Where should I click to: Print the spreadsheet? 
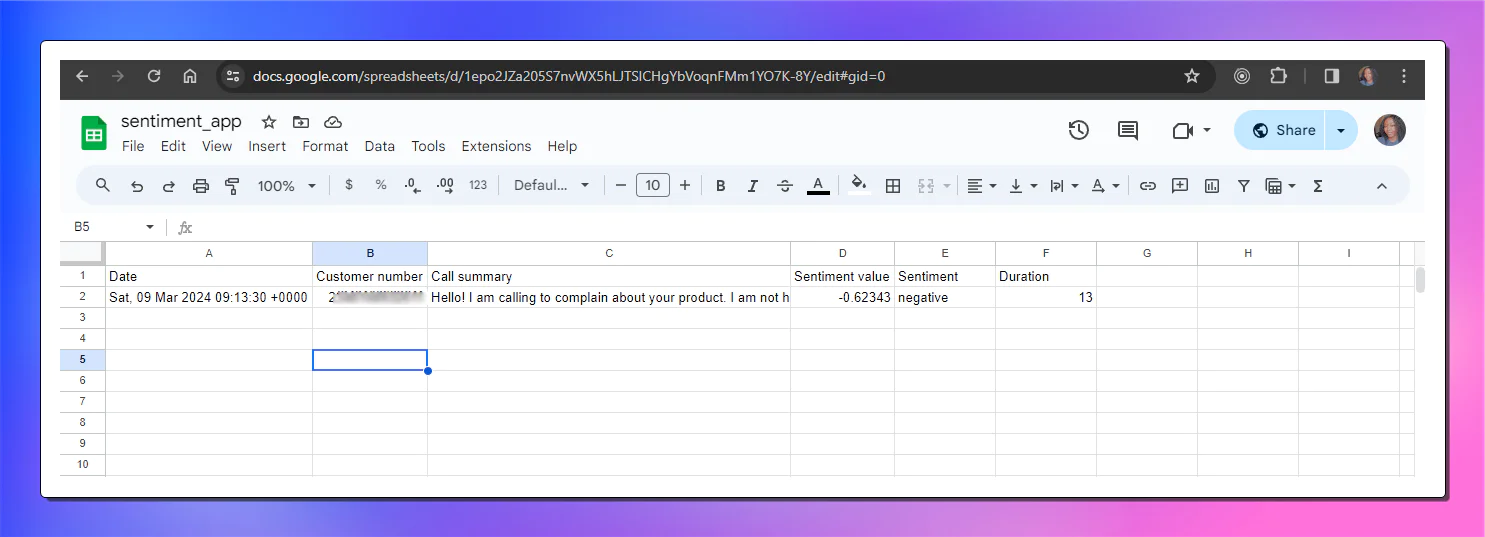(201, 185)
